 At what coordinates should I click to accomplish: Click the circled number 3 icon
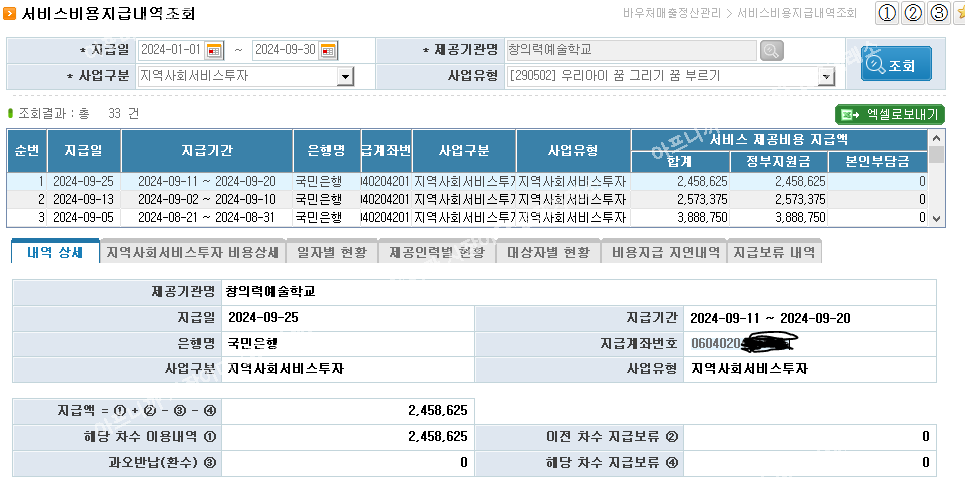[x=938, y=13]
